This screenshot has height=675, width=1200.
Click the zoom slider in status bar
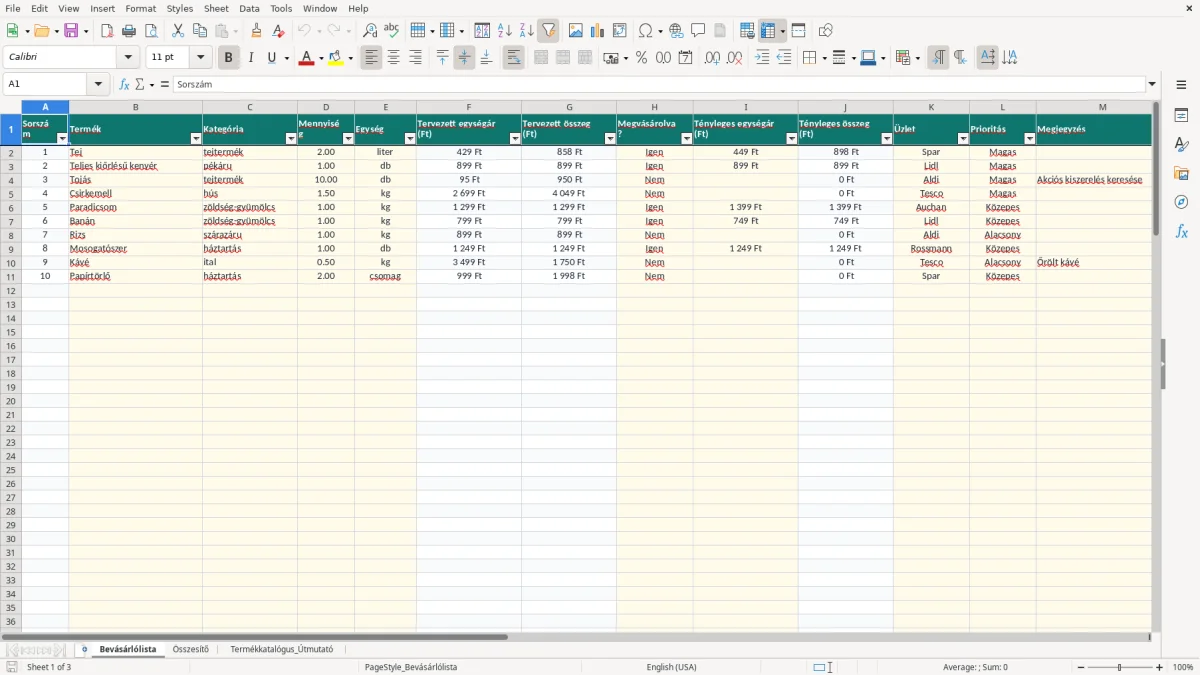[x=1120, y=667]
